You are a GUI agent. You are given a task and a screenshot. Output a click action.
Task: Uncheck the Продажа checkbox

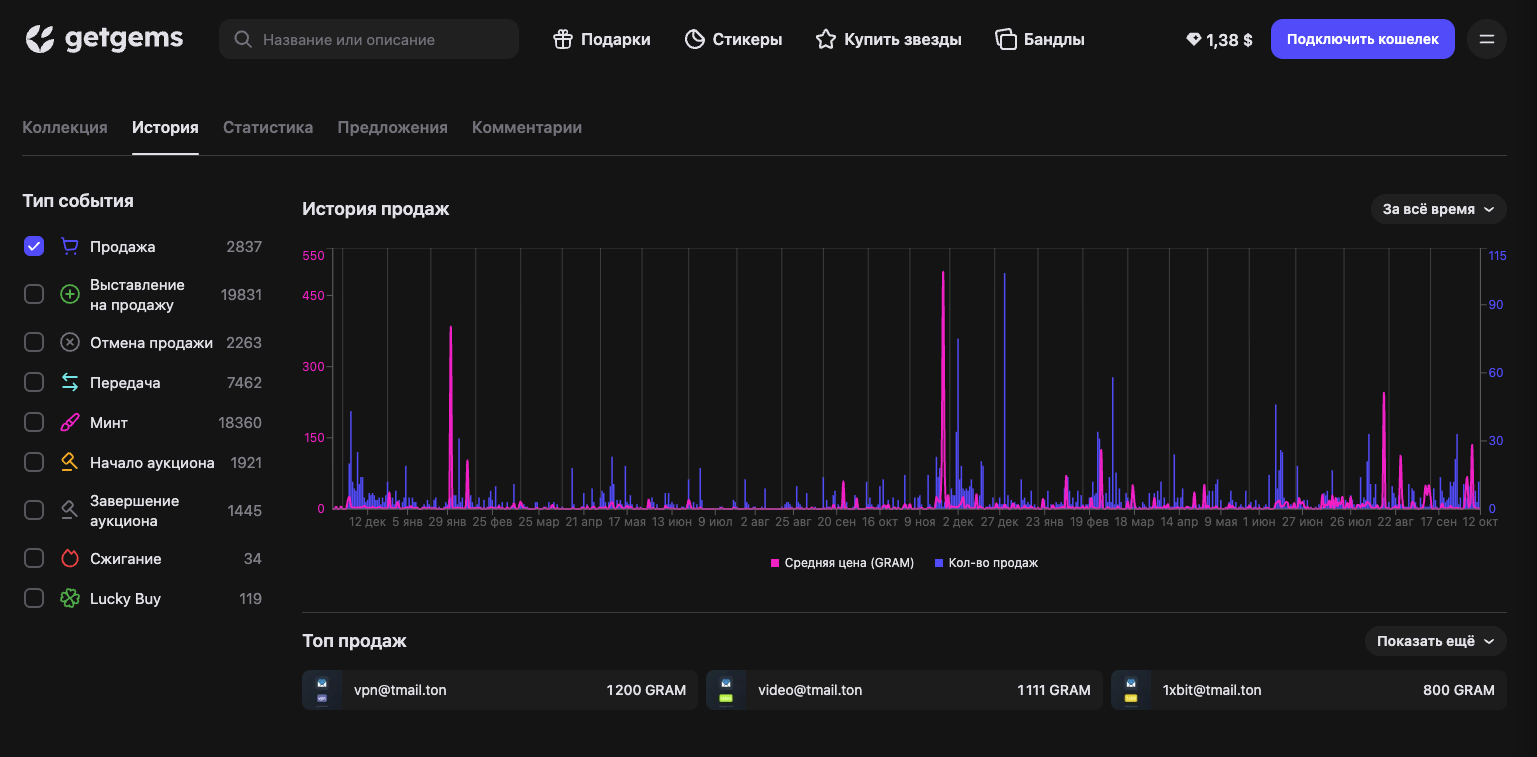click(34, 246)
